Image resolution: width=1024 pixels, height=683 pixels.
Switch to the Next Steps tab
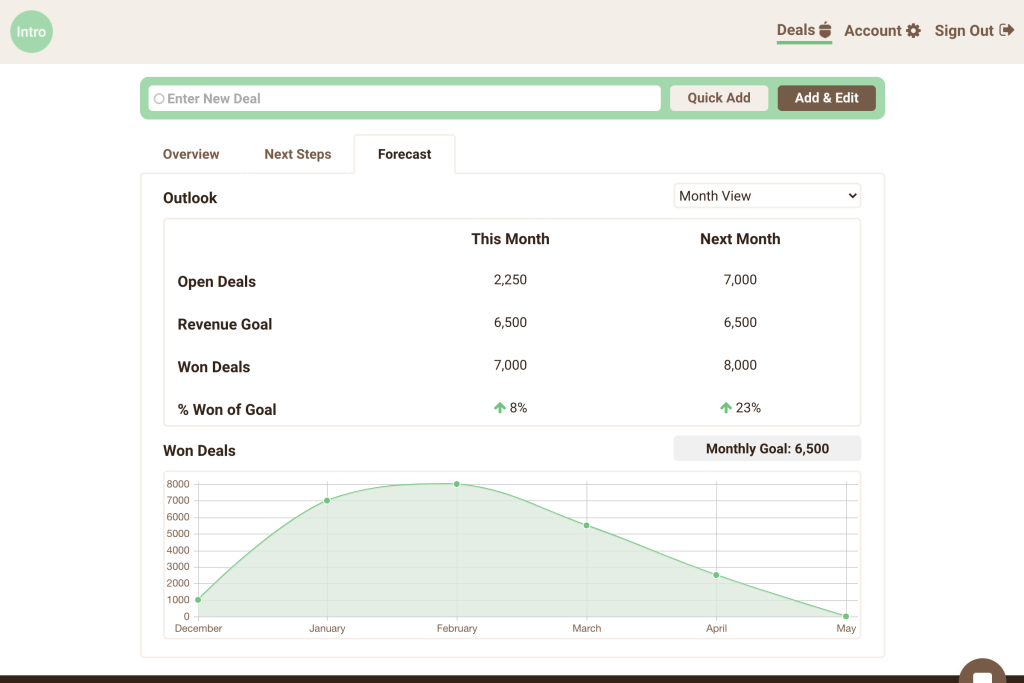[x=298, y=154]
